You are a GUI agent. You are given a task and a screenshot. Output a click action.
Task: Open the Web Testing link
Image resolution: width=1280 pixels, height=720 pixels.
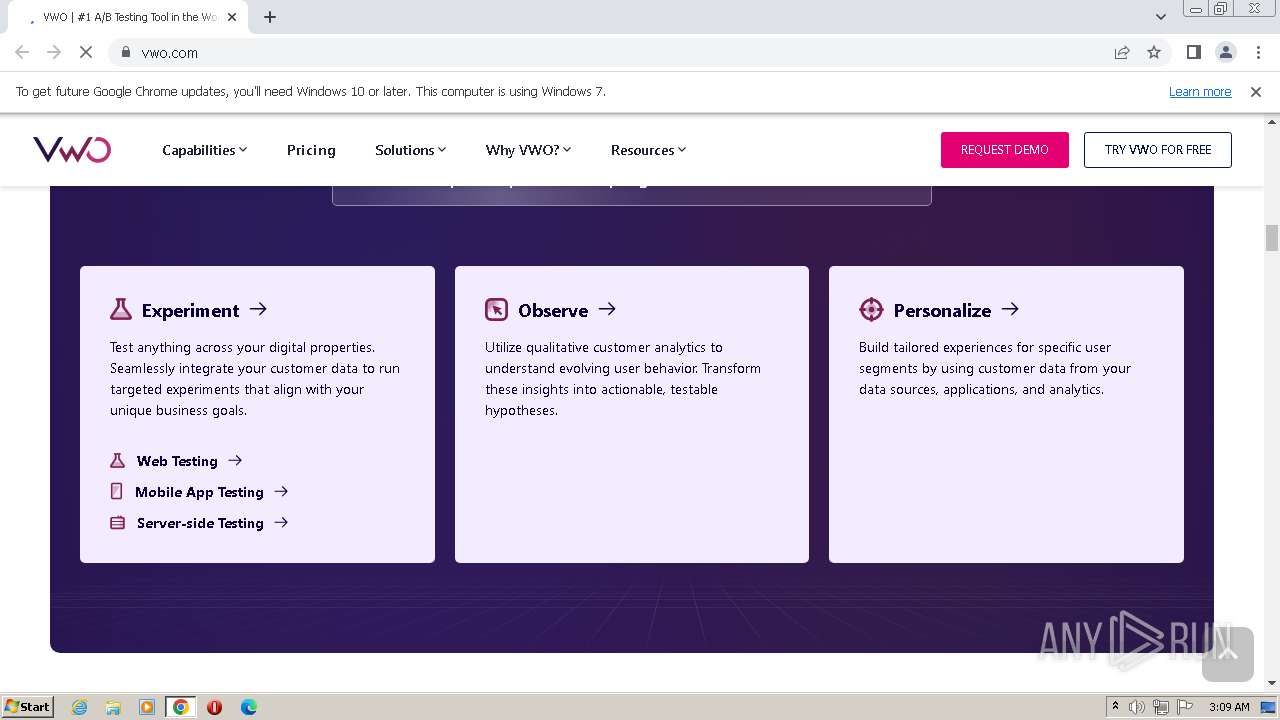click(x=177, y=461)
